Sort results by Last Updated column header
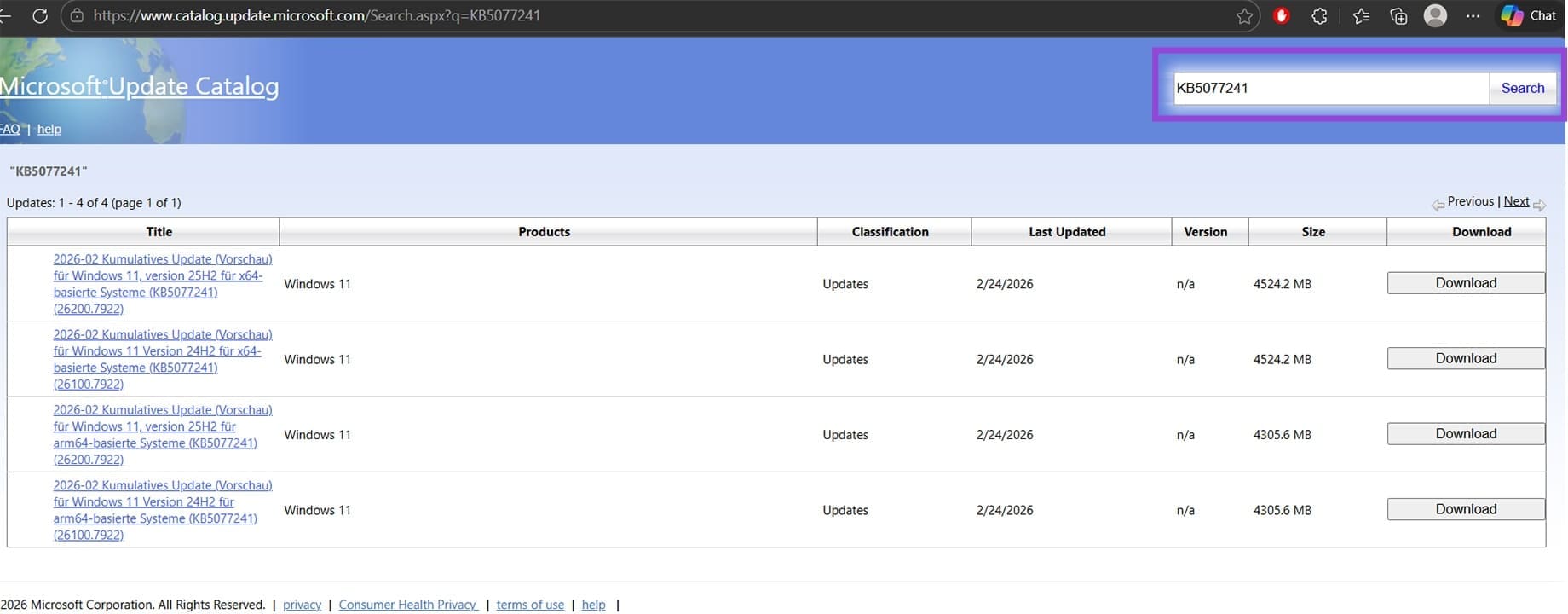 [1067, 232]
